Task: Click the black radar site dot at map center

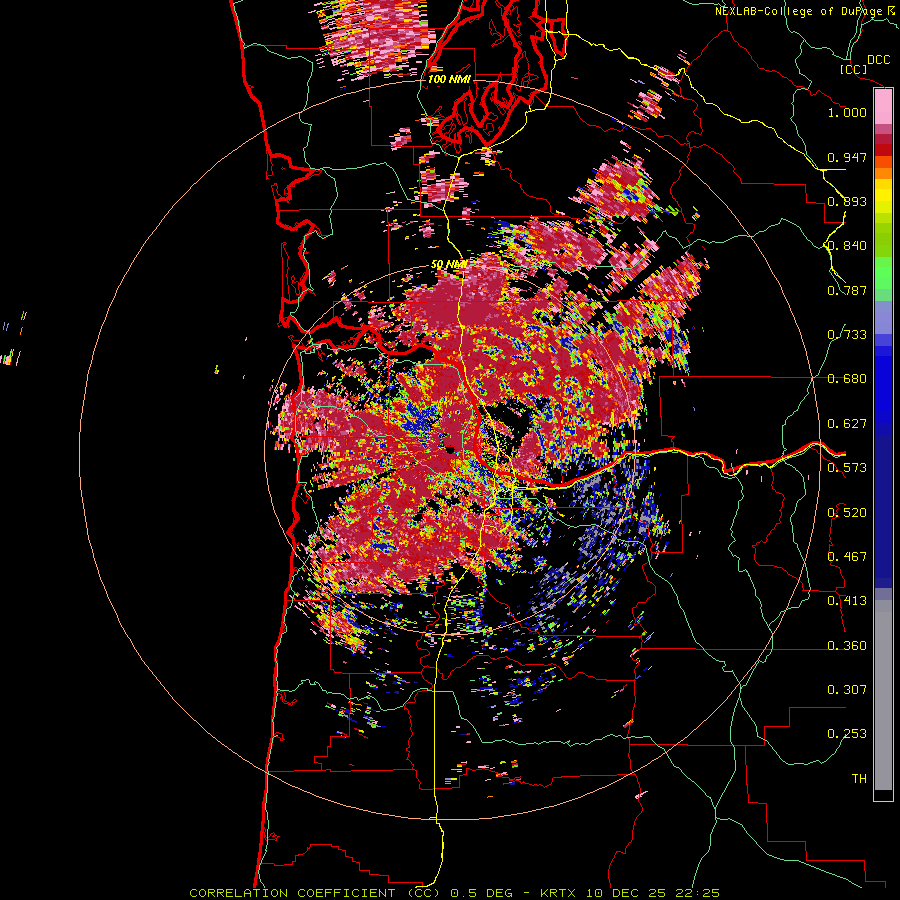Action: pos(451,450)
